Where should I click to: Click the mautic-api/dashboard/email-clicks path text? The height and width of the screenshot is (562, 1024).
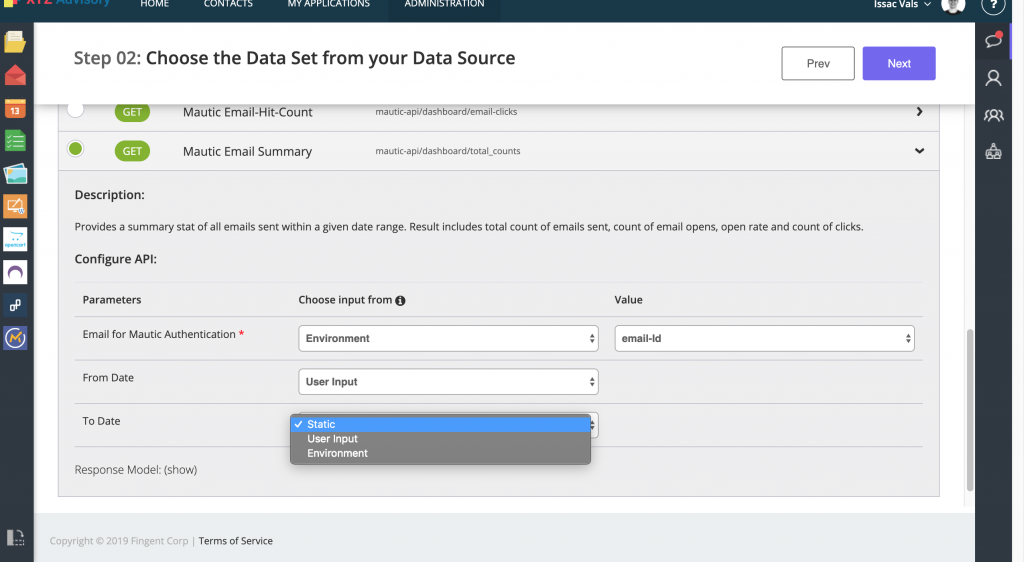click(446, 112)
